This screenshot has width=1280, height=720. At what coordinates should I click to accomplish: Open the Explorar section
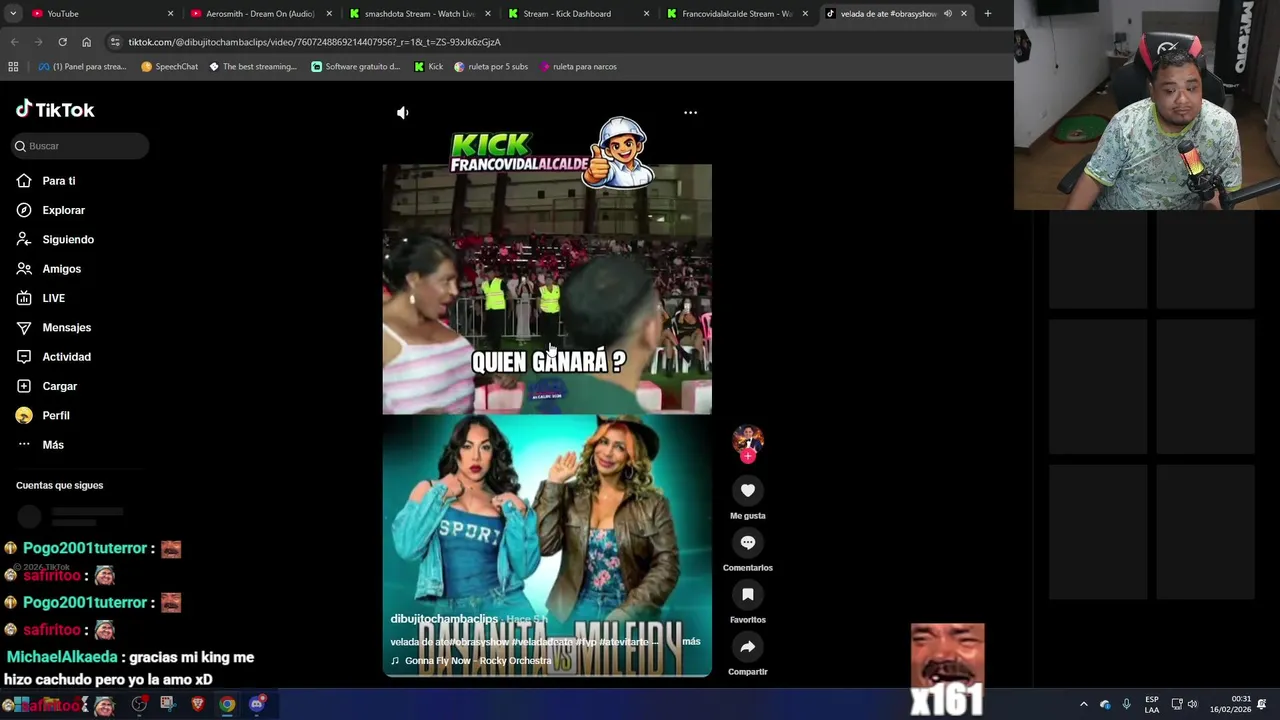(x=51, y=210)
